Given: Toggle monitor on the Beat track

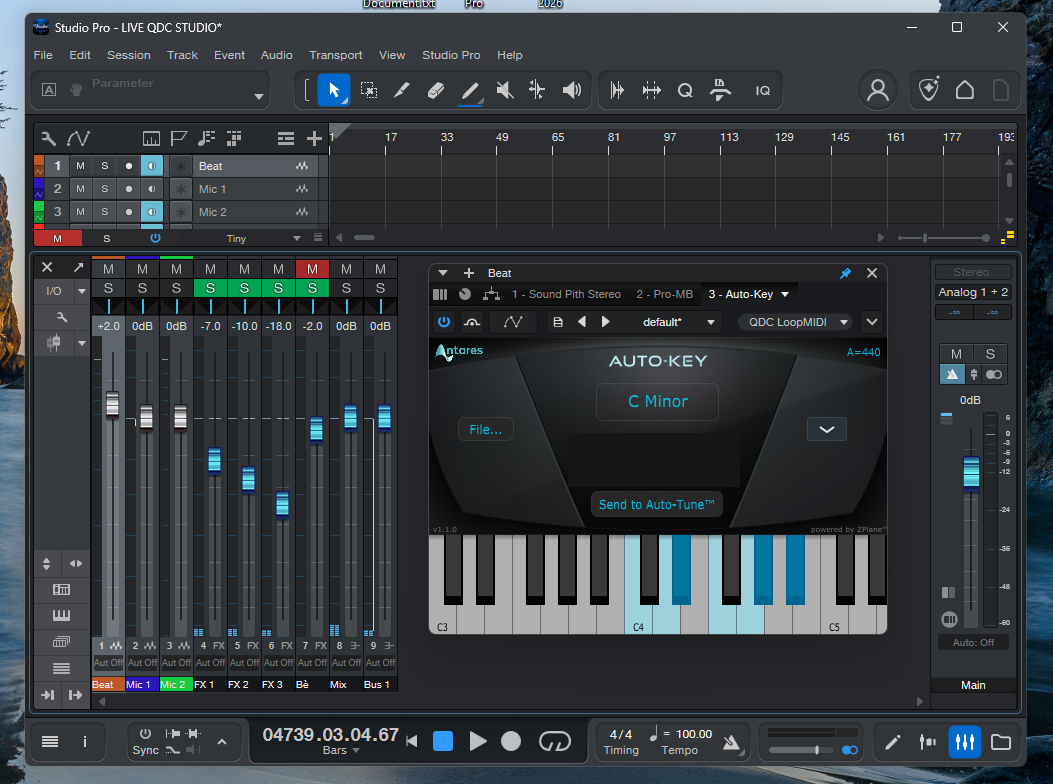Looking at the screenshot, I should click(x=152, y=166).
